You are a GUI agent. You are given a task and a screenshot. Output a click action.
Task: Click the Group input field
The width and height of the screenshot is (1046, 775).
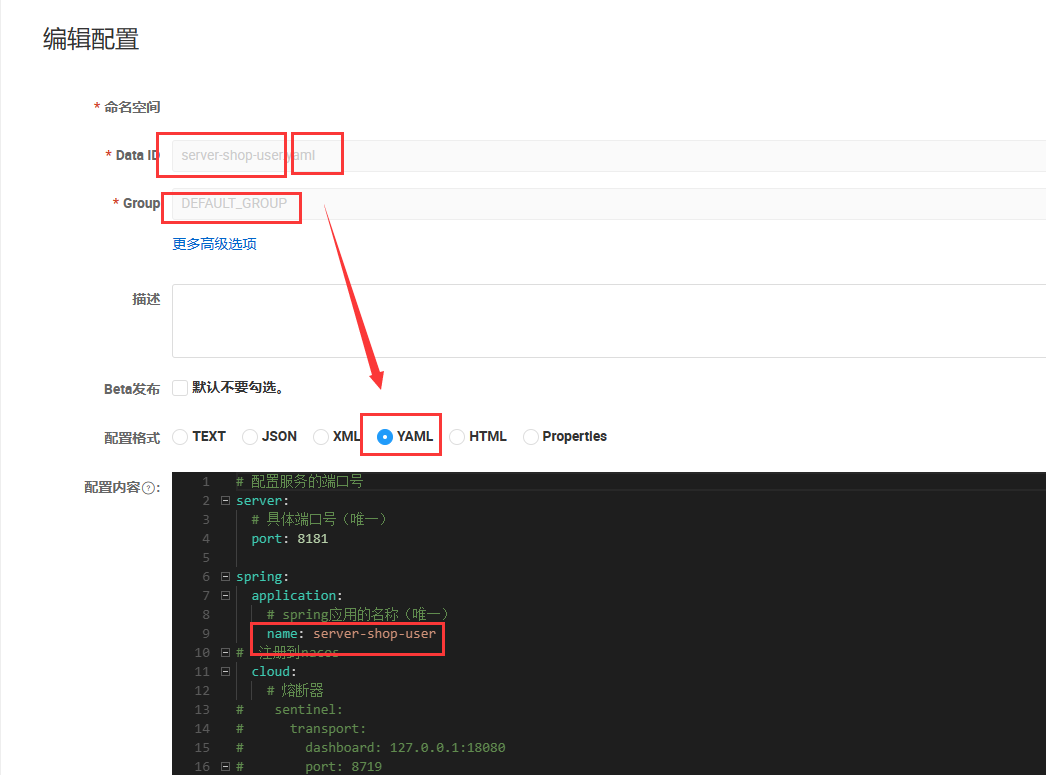coord(608,204)
